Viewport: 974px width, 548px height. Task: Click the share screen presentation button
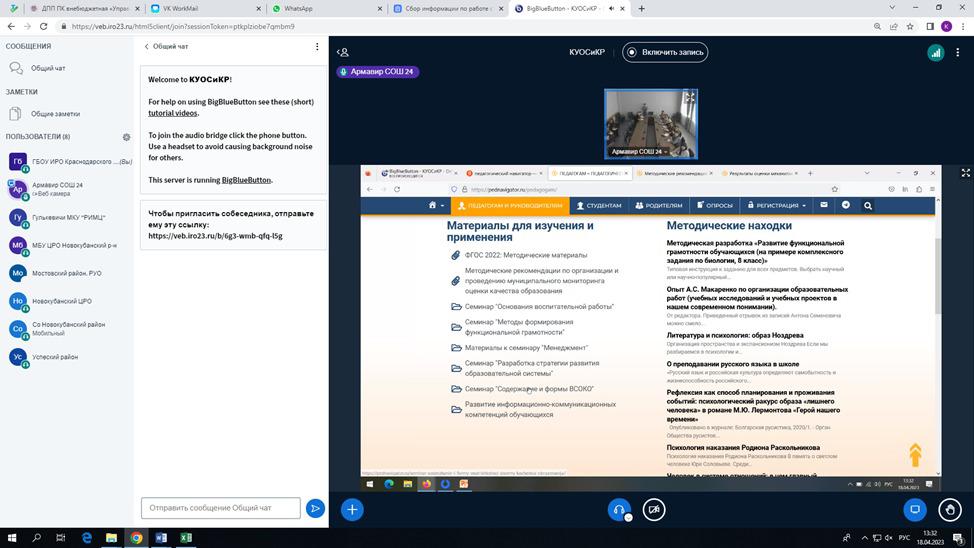(914, 509)
